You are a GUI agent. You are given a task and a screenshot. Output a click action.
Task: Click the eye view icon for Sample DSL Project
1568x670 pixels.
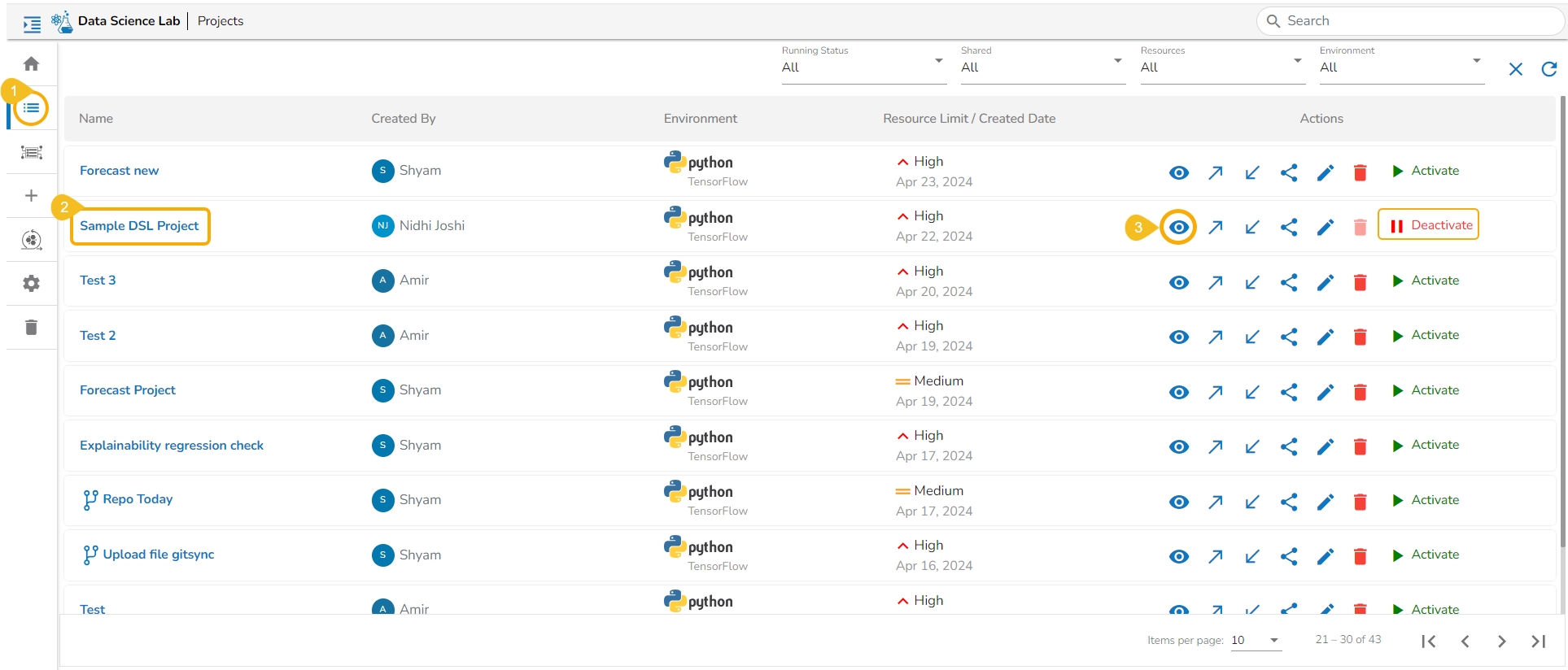coord(1178,228)
